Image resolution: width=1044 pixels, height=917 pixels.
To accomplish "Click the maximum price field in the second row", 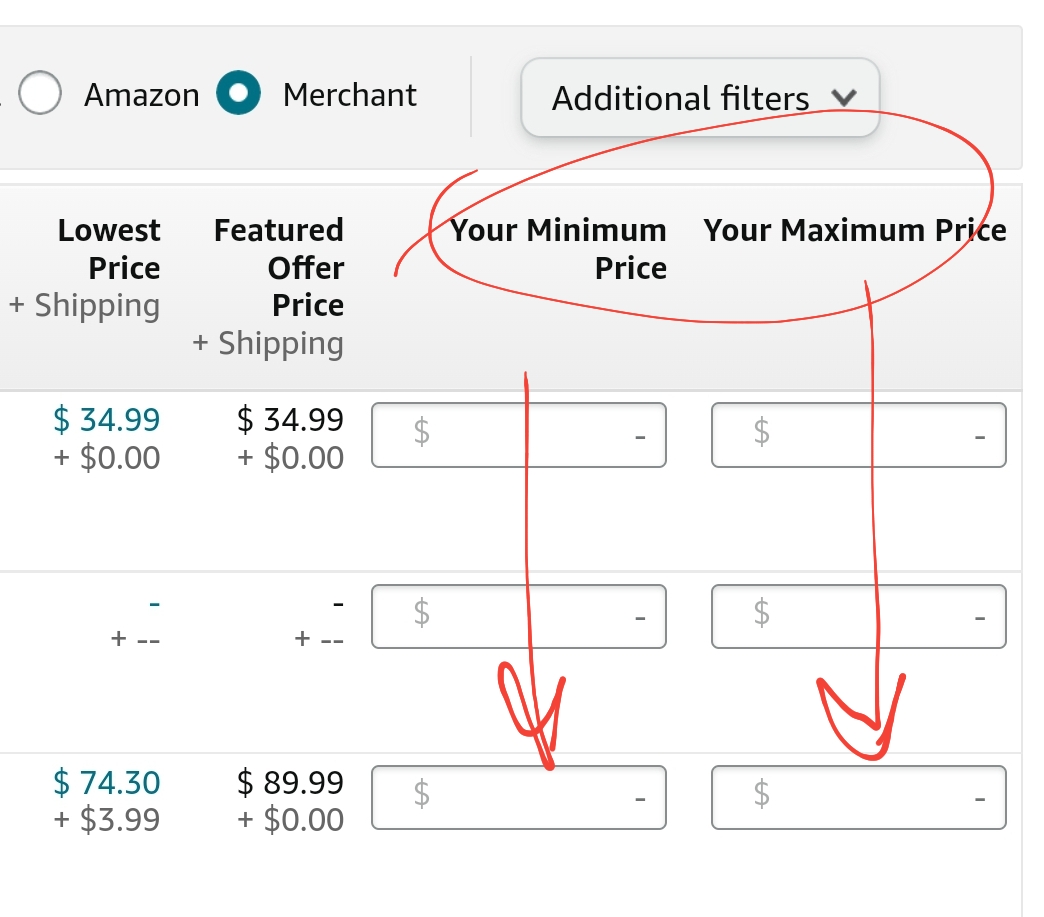I will coord(858,616).
